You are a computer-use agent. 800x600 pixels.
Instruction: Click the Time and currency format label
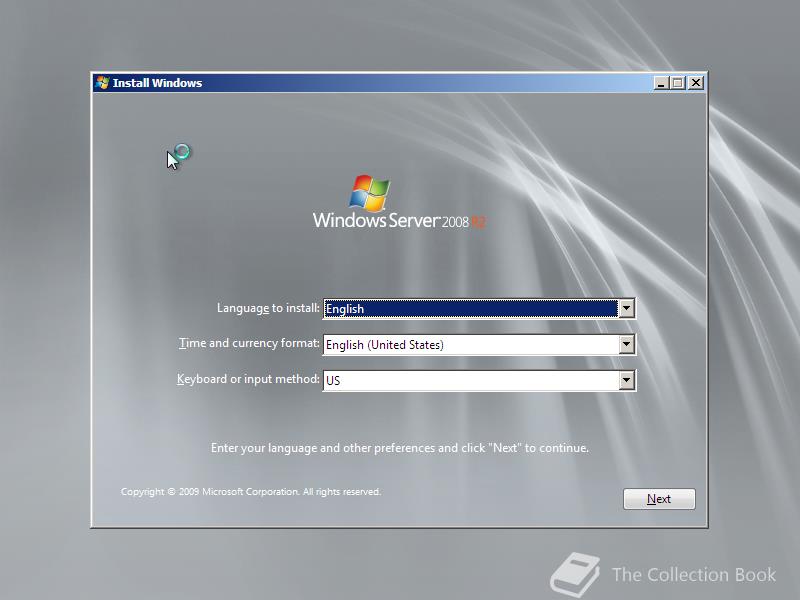coord(249,343)
